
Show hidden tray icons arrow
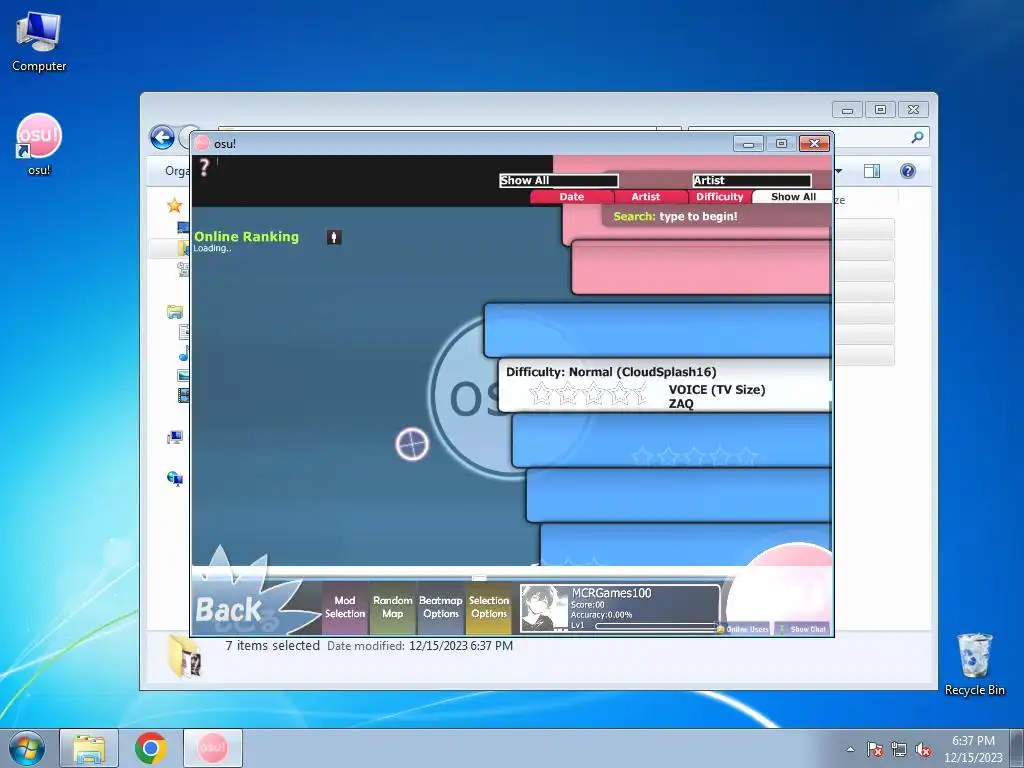(850, 749)
